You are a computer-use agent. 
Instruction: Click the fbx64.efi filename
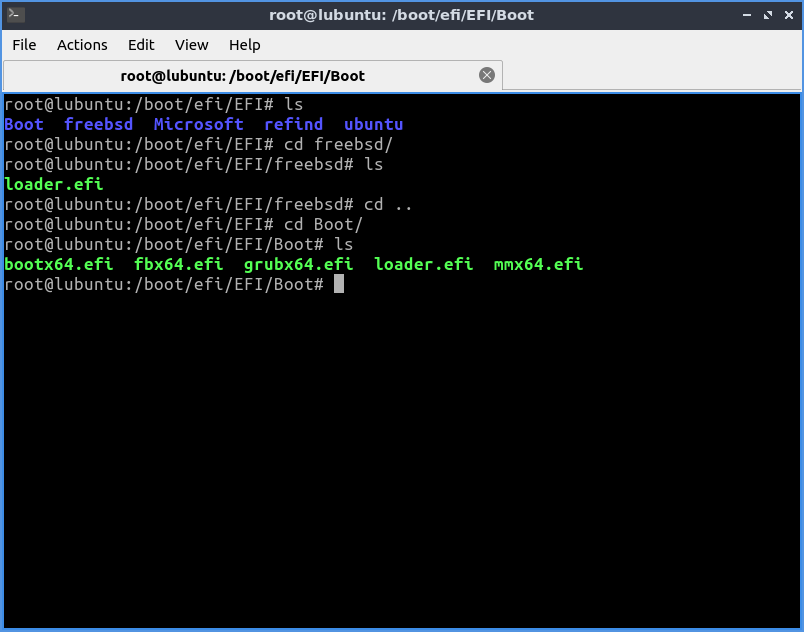click(178, 264)
